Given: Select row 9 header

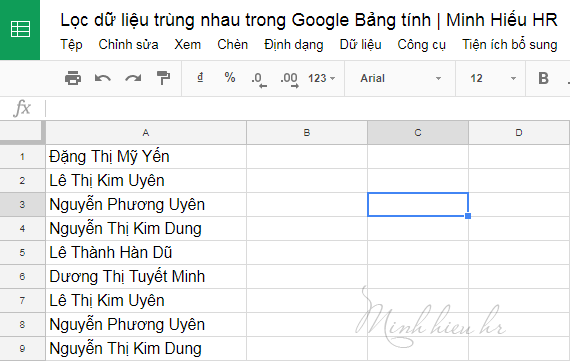Looking at the screenshot, I should 22,349.
